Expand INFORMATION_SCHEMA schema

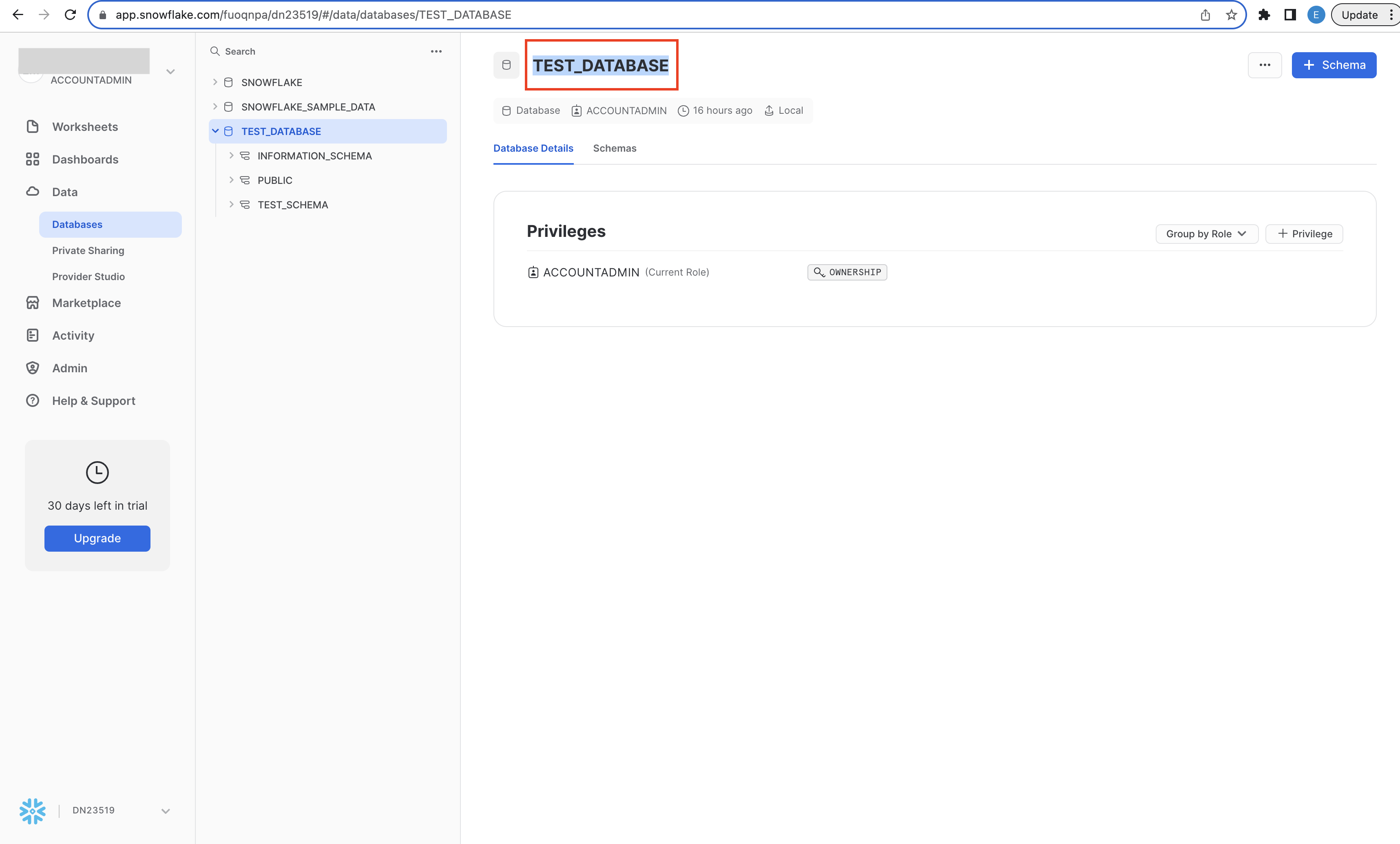(231, 156)
